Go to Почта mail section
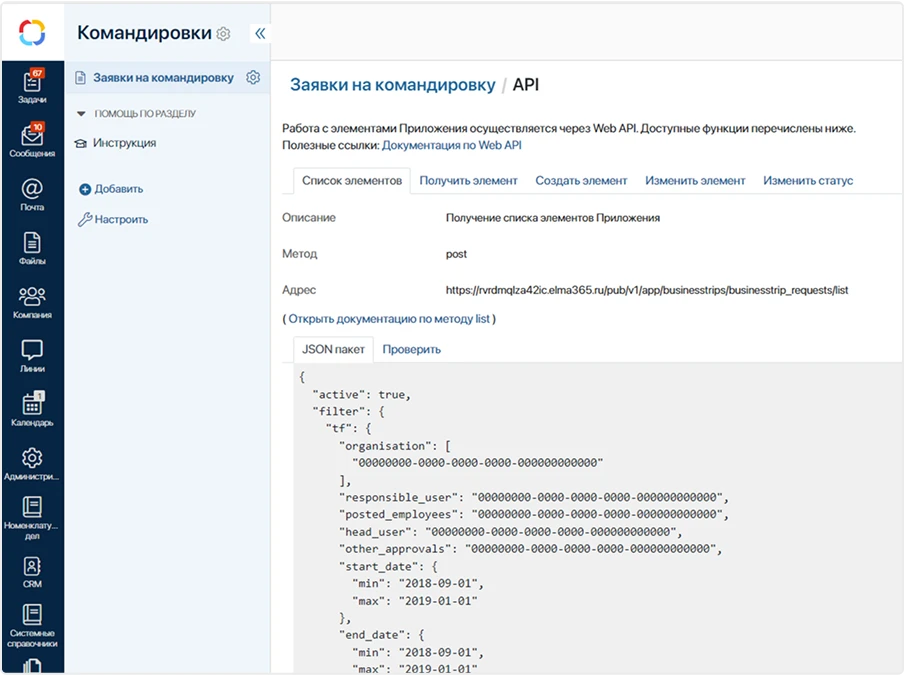 (32, 194)
